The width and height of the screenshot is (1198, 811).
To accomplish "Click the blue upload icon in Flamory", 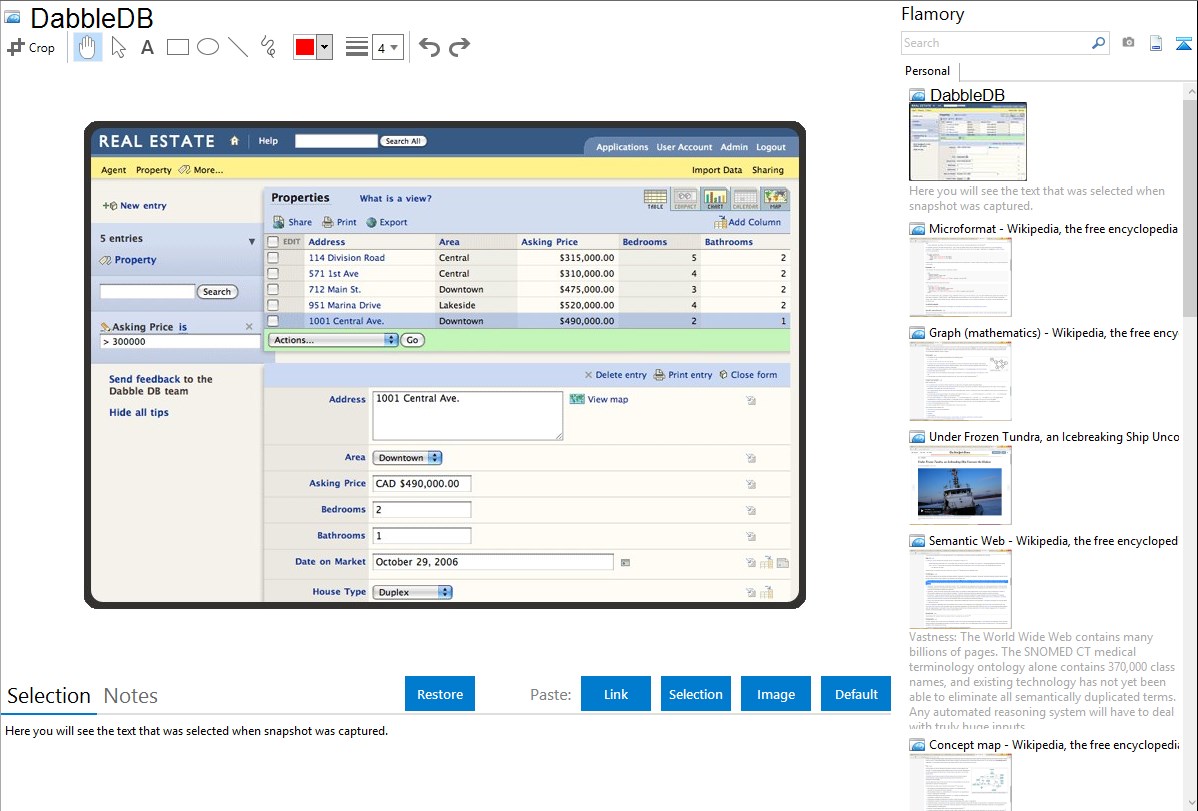I will 1183,43.
